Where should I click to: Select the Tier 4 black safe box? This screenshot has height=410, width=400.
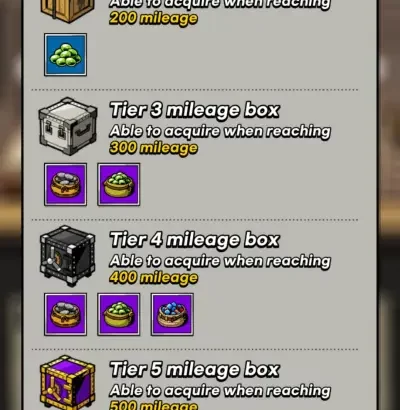(68, 256)
